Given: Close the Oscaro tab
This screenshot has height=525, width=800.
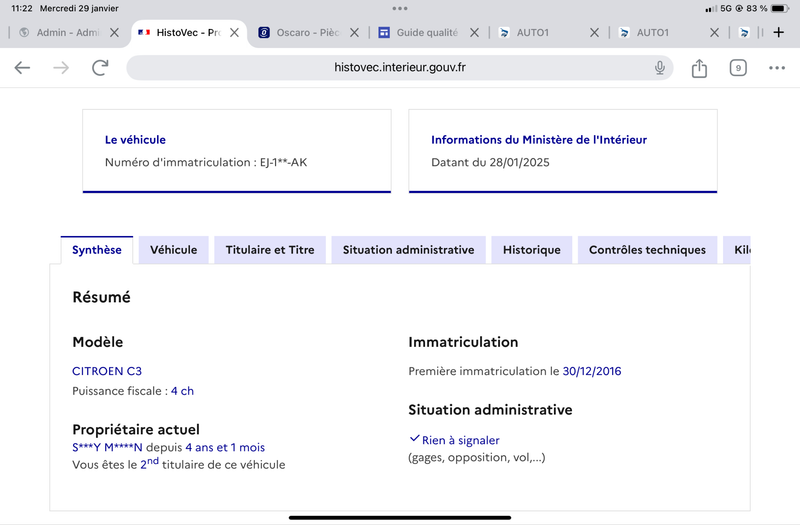Looking at the screenshot, I should pos(354,33).
